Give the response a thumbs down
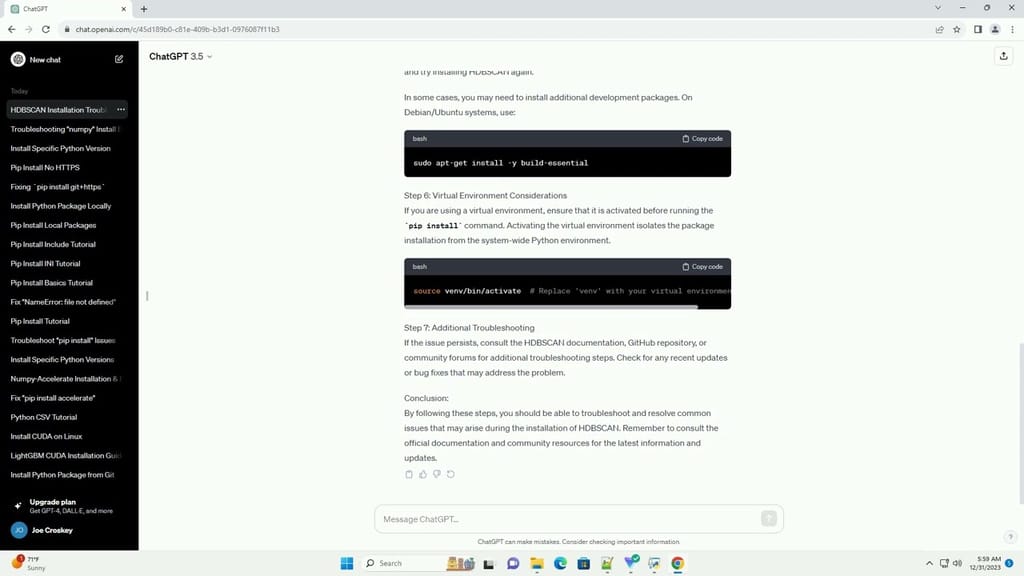 [437, 474]
